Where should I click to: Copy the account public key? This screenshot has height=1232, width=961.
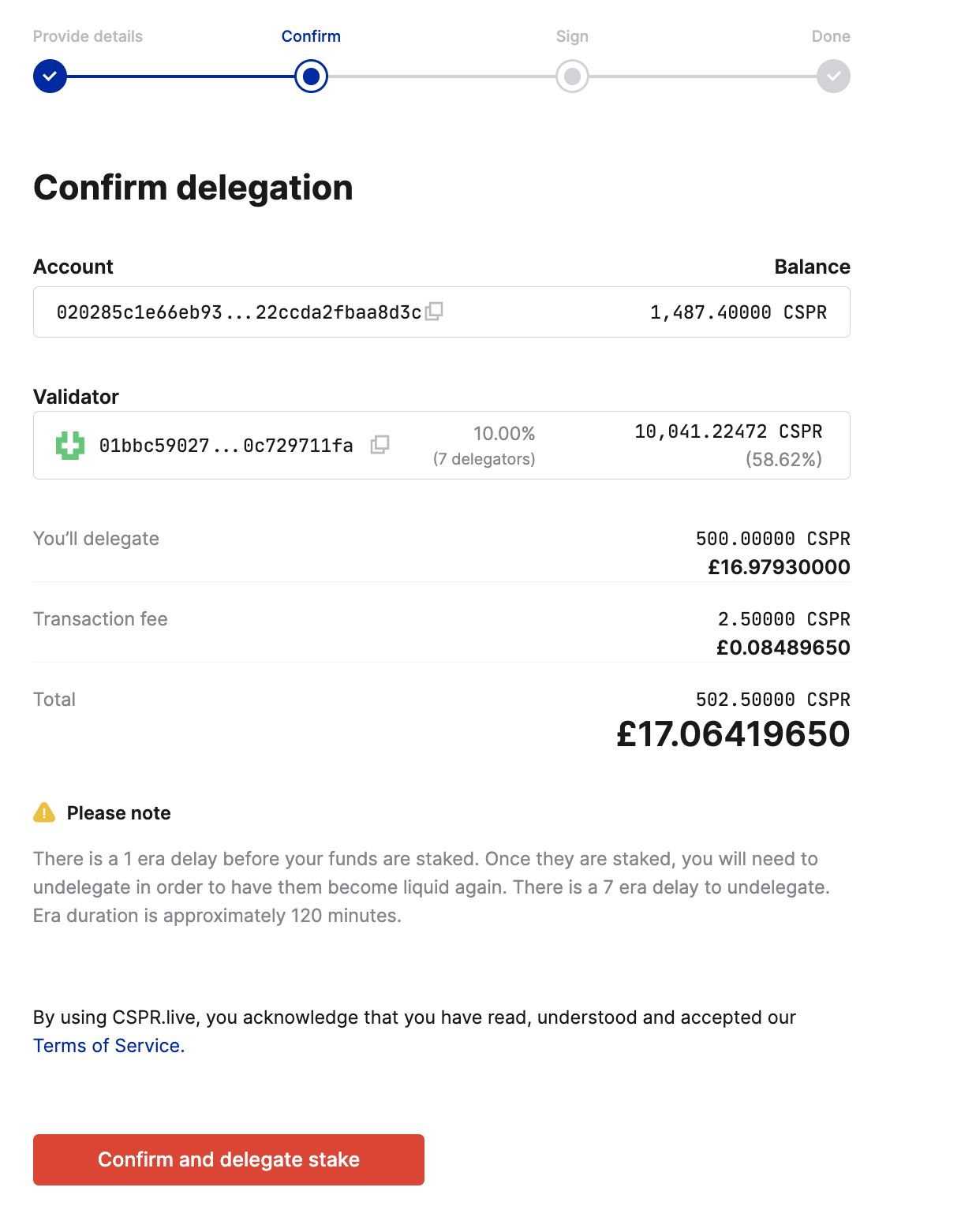point(435,312)
